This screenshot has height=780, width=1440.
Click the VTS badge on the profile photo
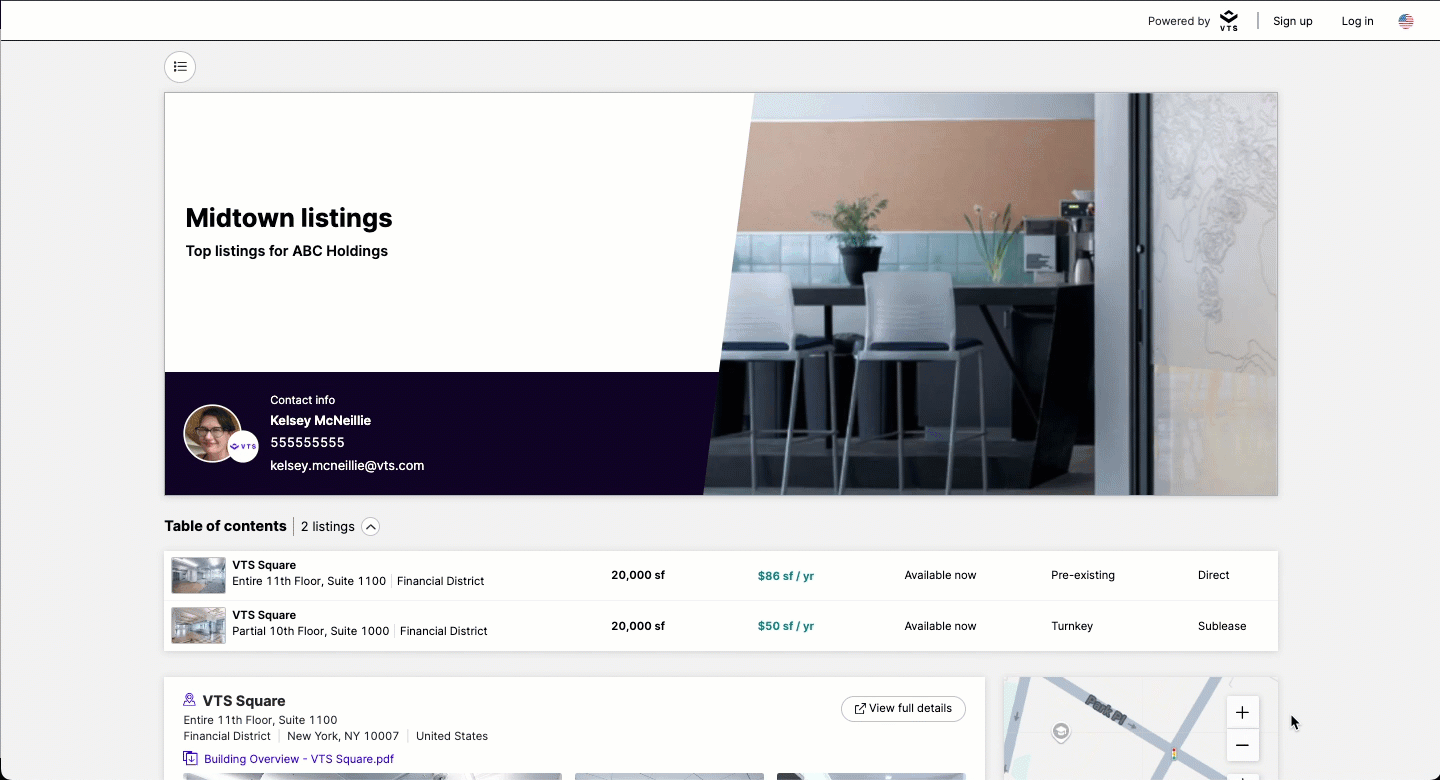pyautogui.click(x=243, y=446)
